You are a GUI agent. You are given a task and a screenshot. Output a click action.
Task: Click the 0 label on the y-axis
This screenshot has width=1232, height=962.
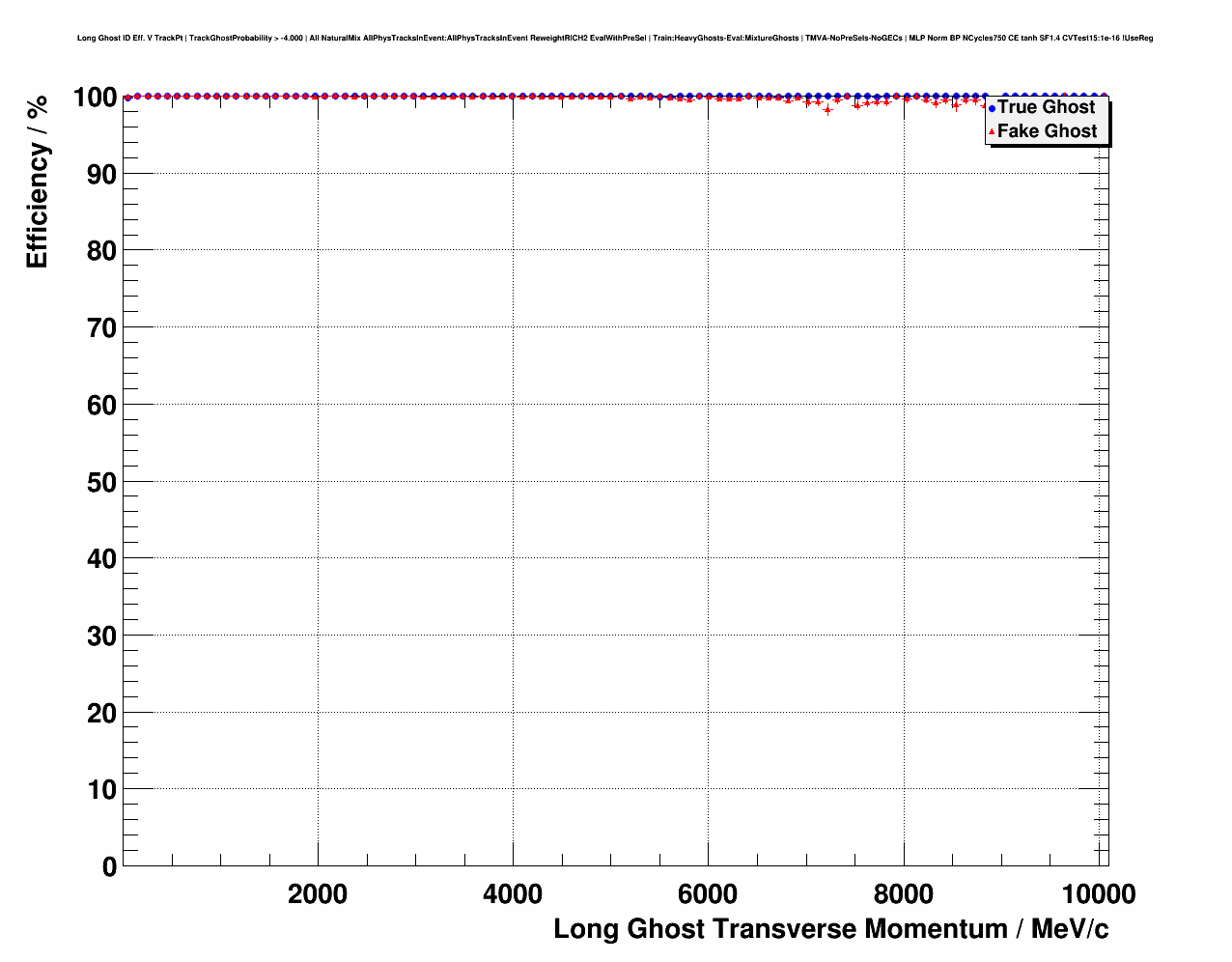(109, 867)
